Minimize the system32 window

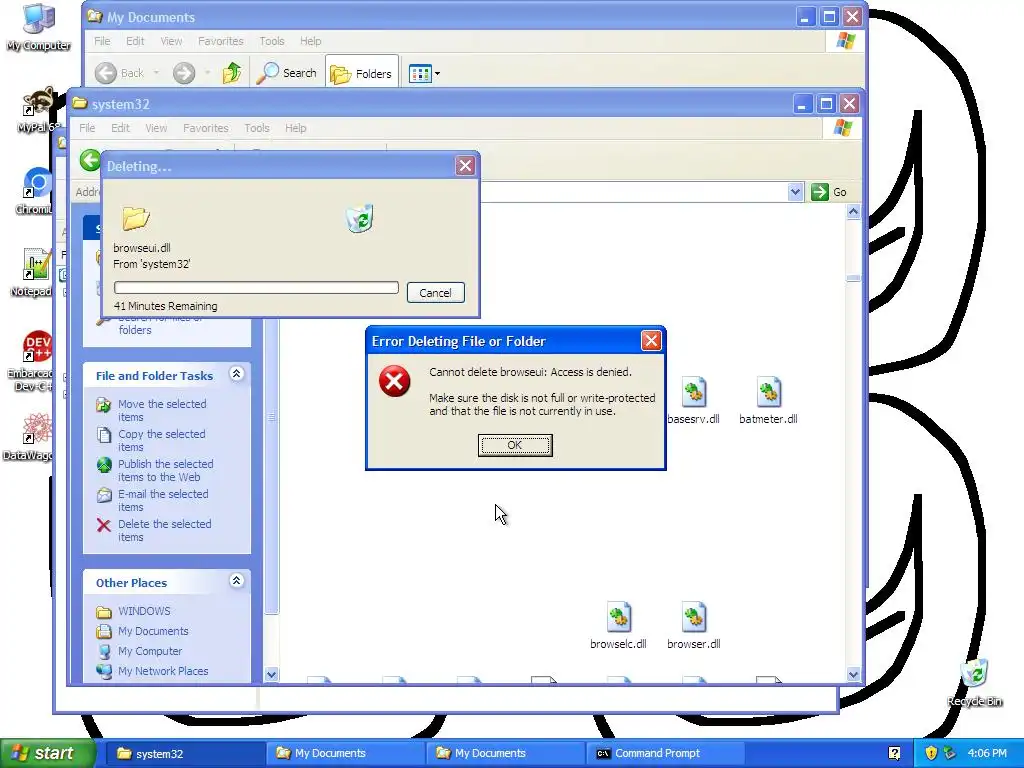tap(803, 104)
